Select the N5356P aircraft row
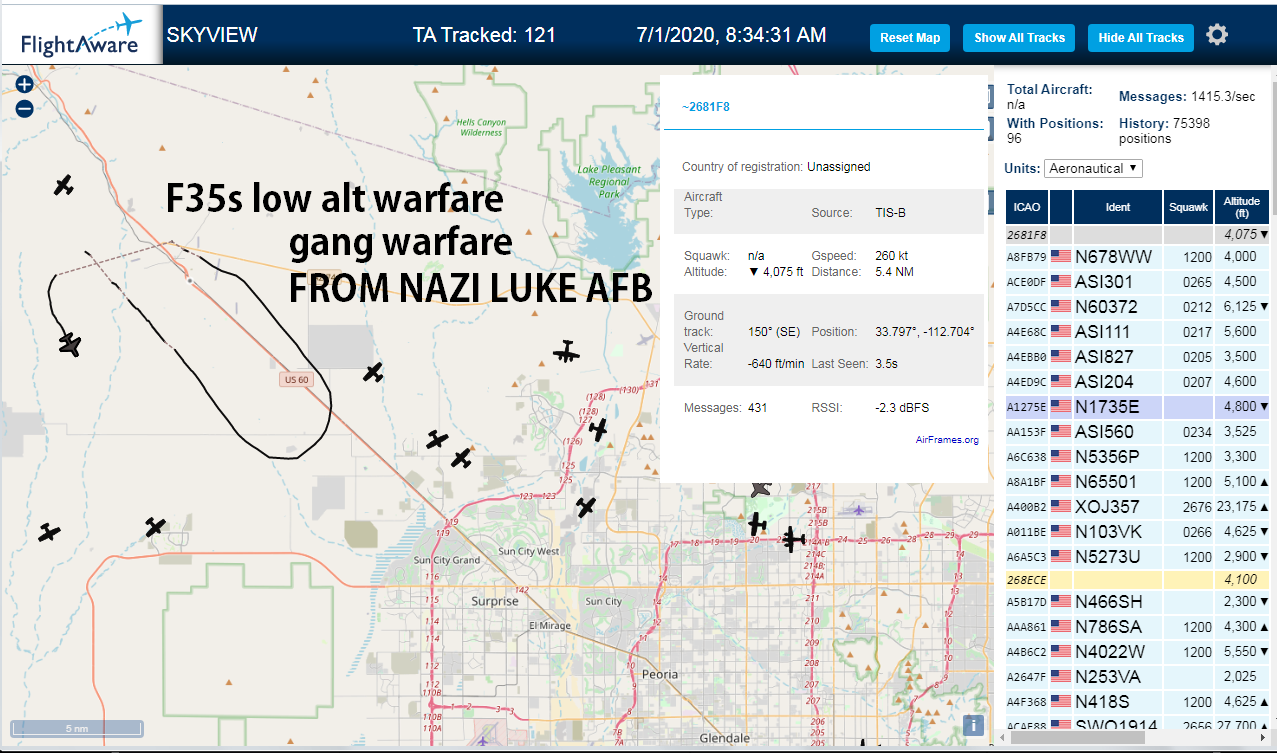The height and width of the screenshot is (753, 1277). (1138, 457)
